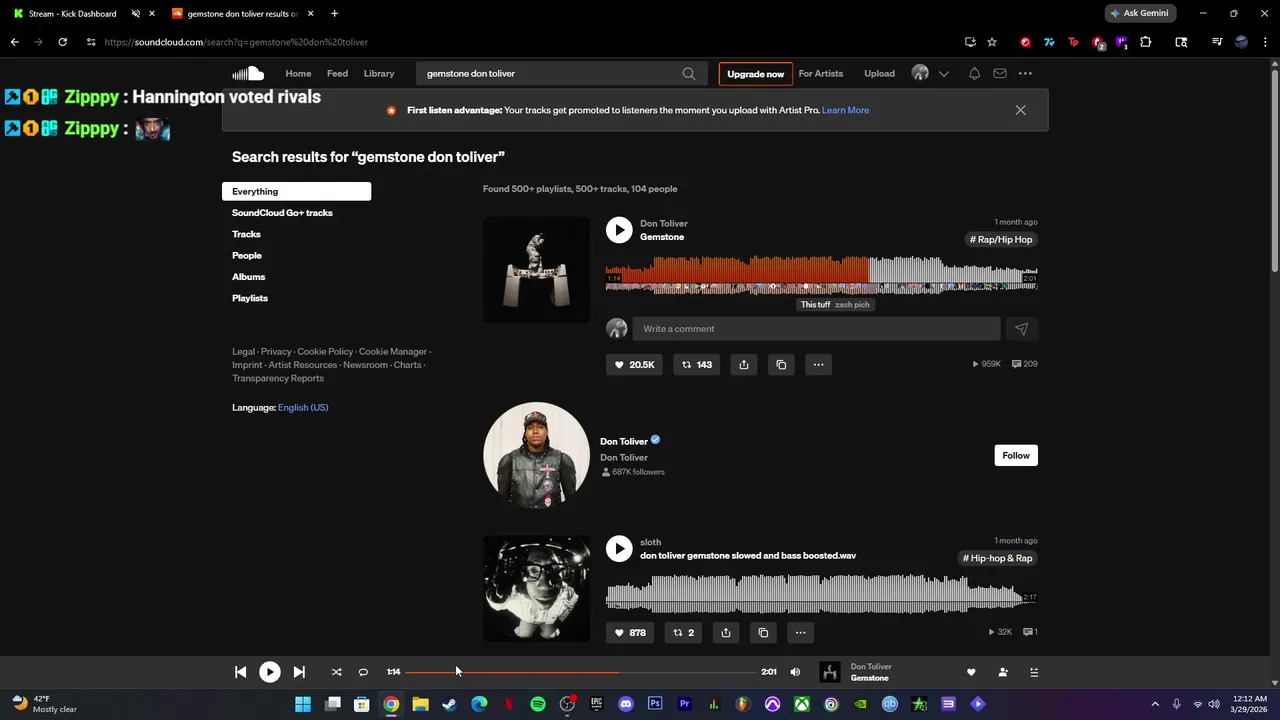Click the Rap/Hip Hop genre tag
The height and width of the screenshot is (720, 1280).
(x=1001, y=240)
